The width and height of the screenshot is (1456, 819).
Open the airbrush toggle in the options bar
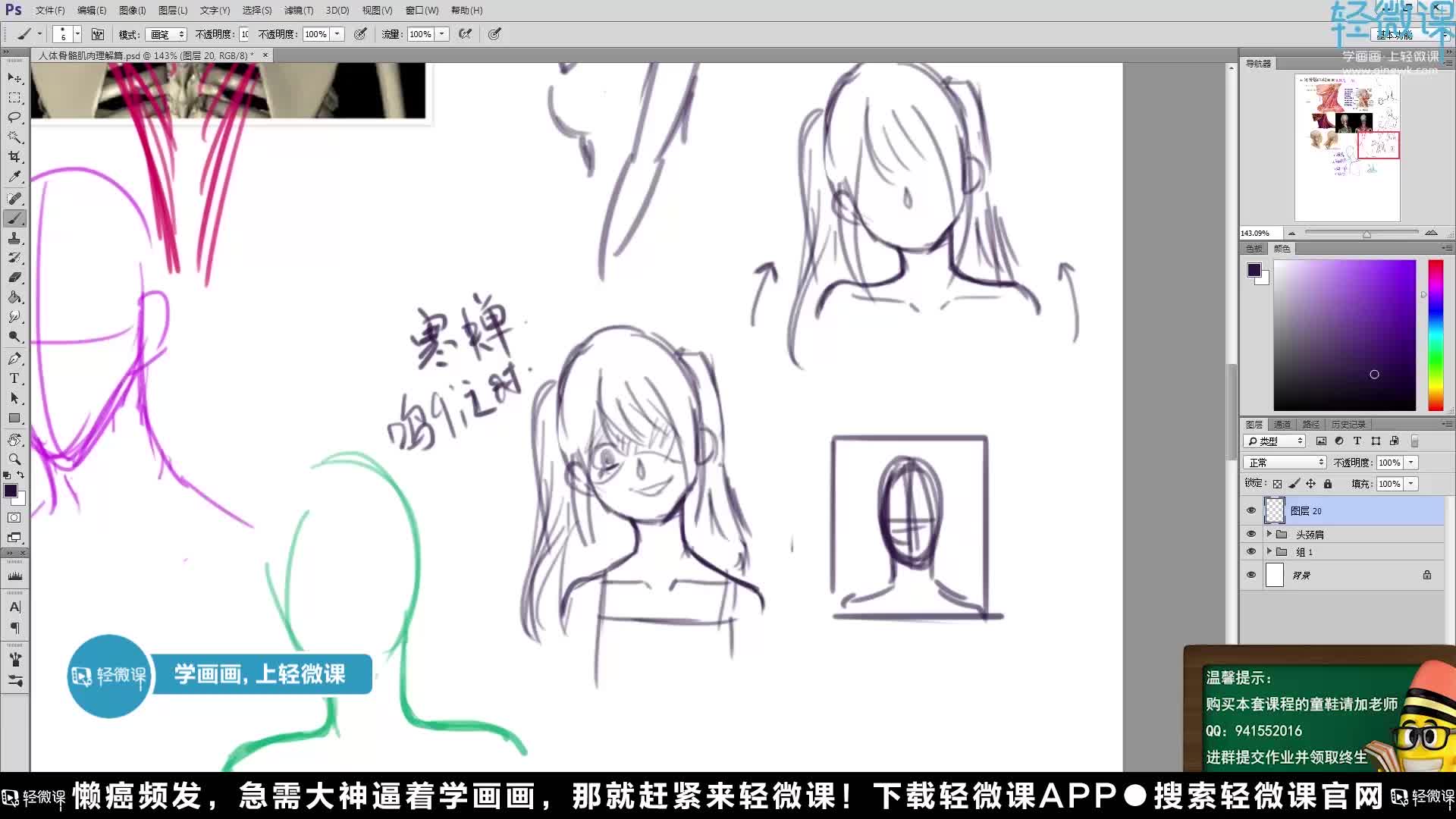466,34
